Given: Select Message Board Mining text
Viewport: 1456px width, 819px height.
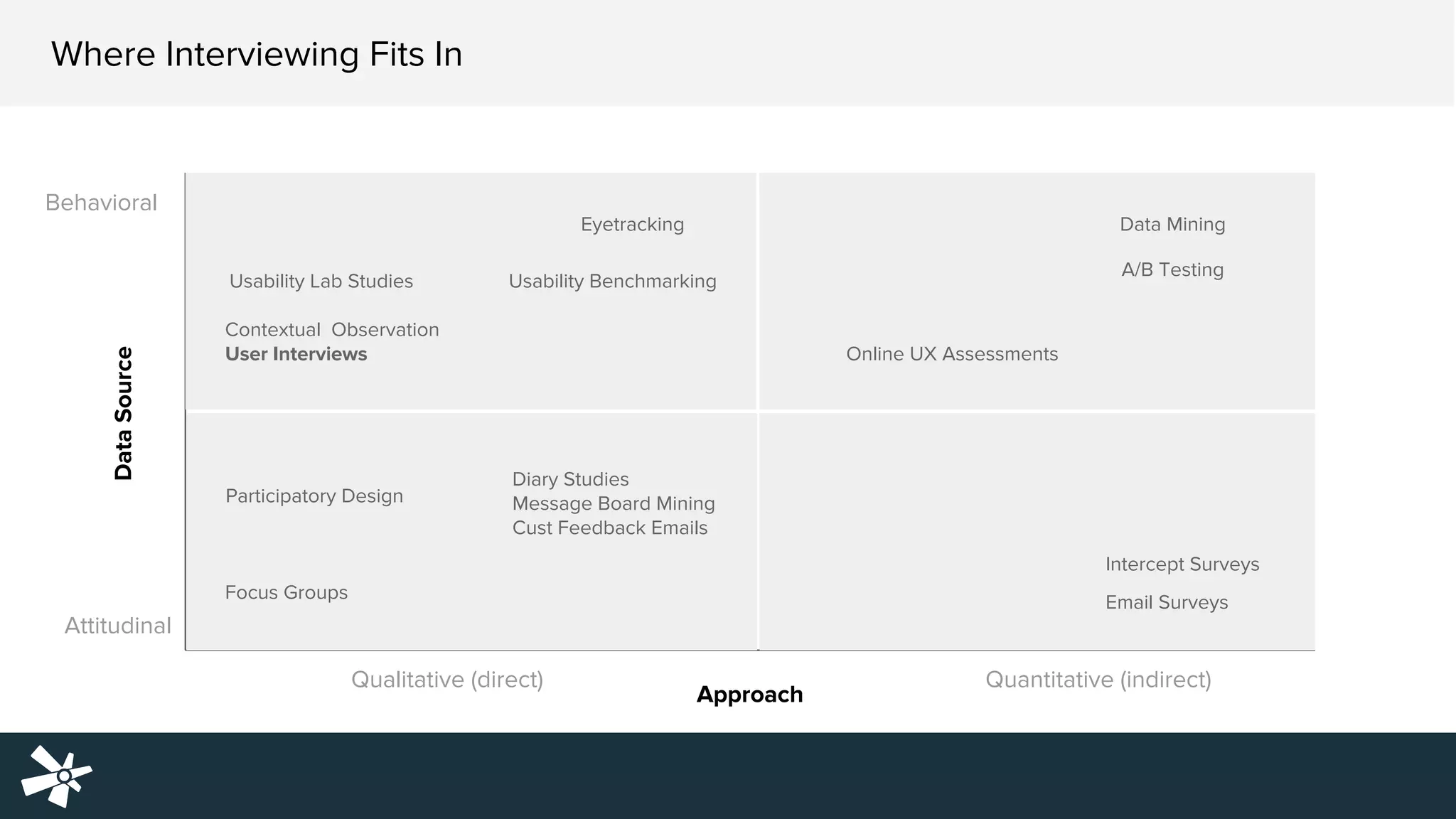Looking at the screenshot, I should (x=614, y=503).
